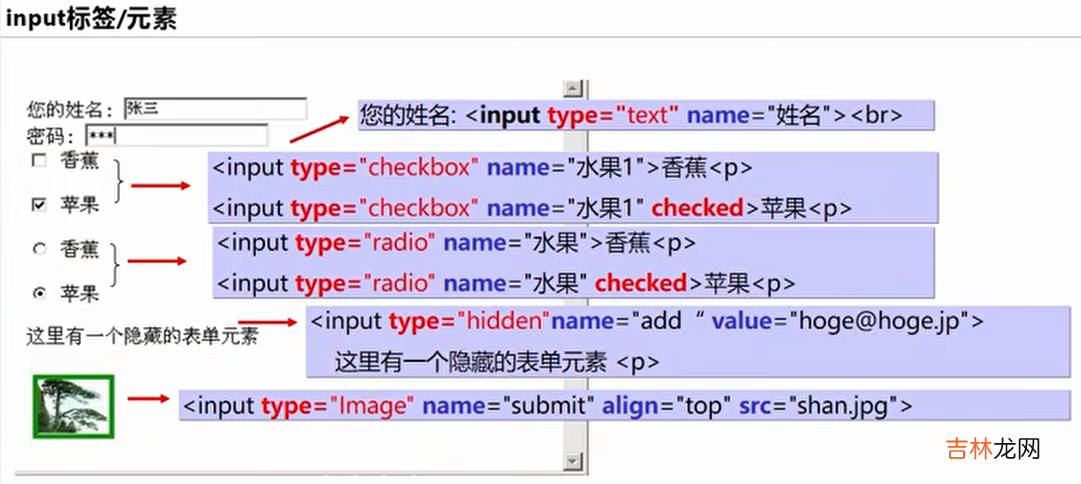Click the type="hidden" input code line

(646, 322)
